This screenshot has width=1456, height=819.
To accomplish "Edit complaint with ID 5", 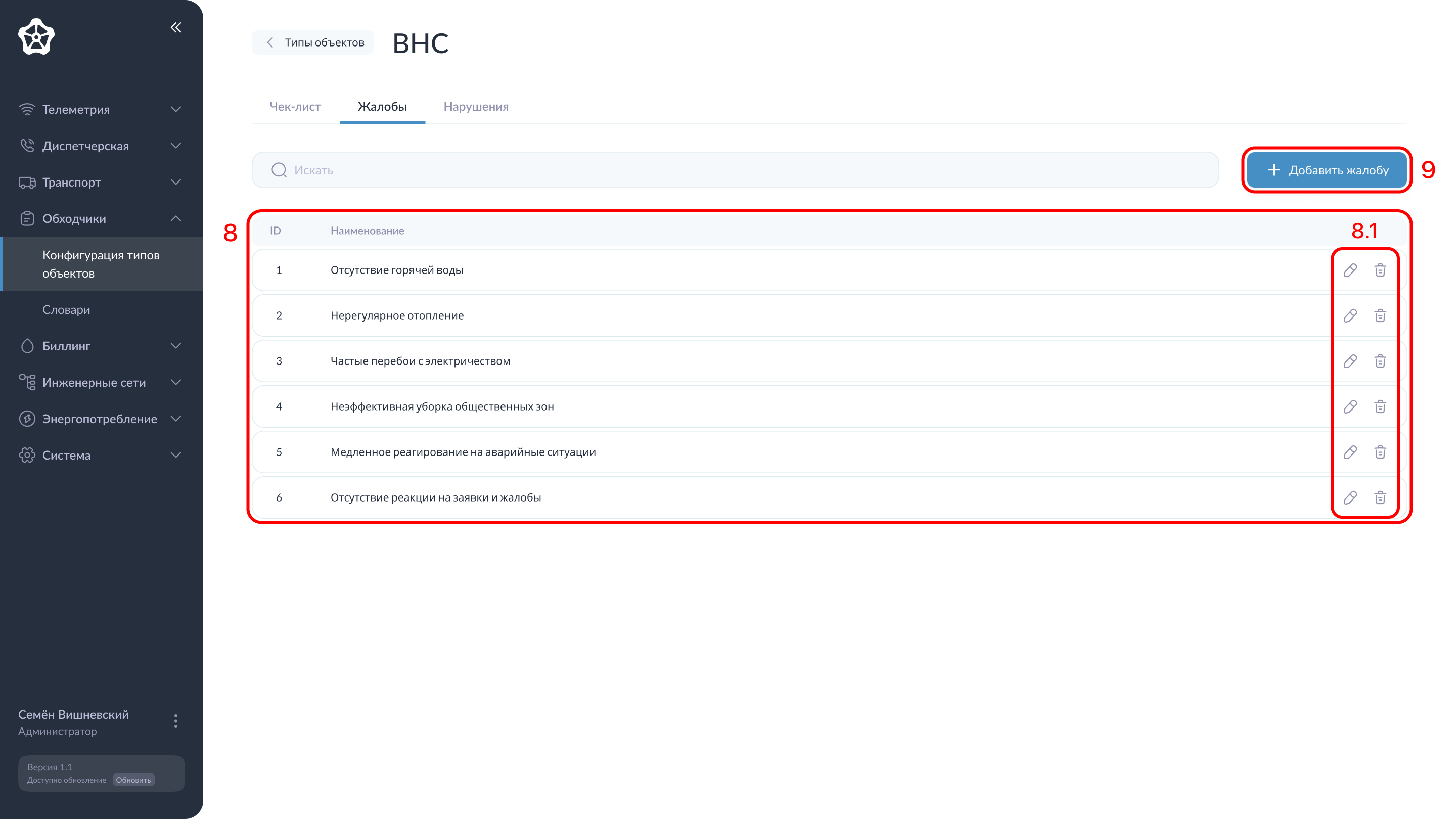I will point(1350,452).
